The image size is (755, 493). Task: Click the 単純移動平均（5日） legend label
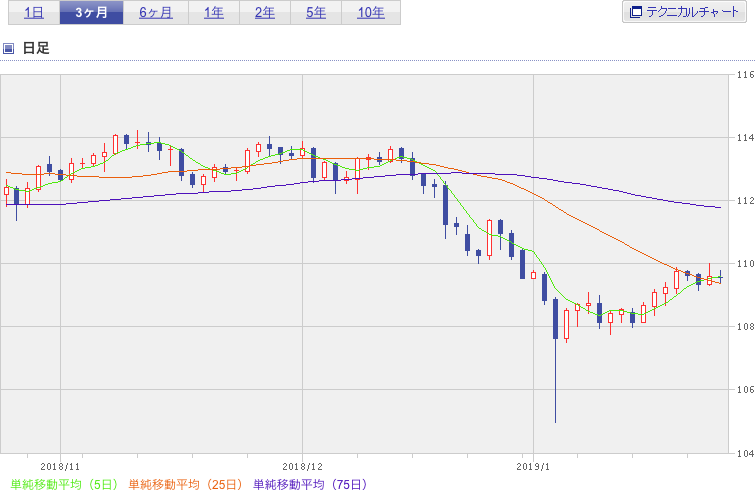64,484
